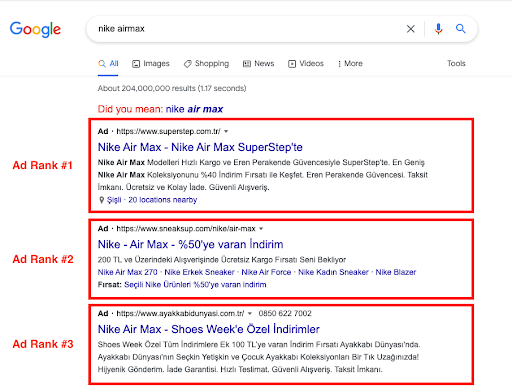Expand dropdown arrow next to ayakkabidunyasi.com.tr URL
The width and height of the screenshot is (512, 392).
point(250,314)
